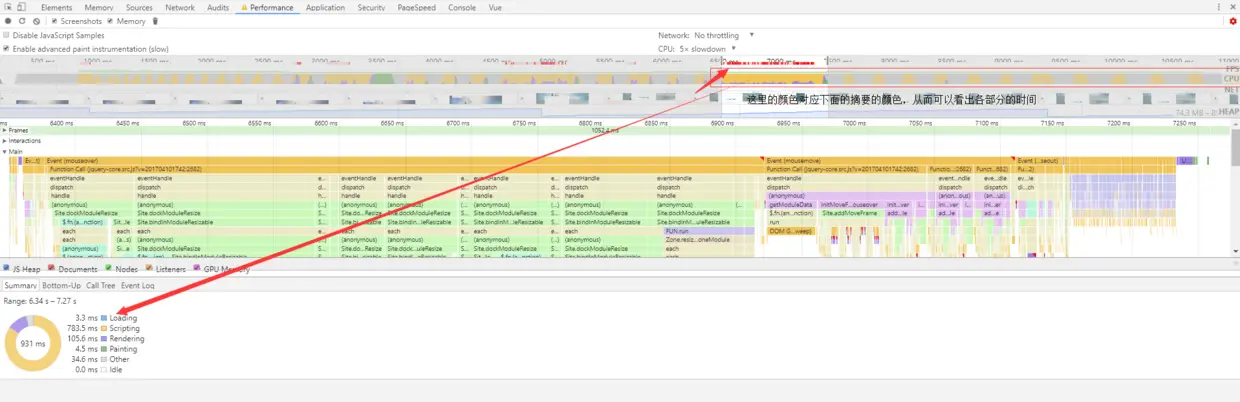
Task: Open the Network throttling dropdown
Action: point(724,35)
